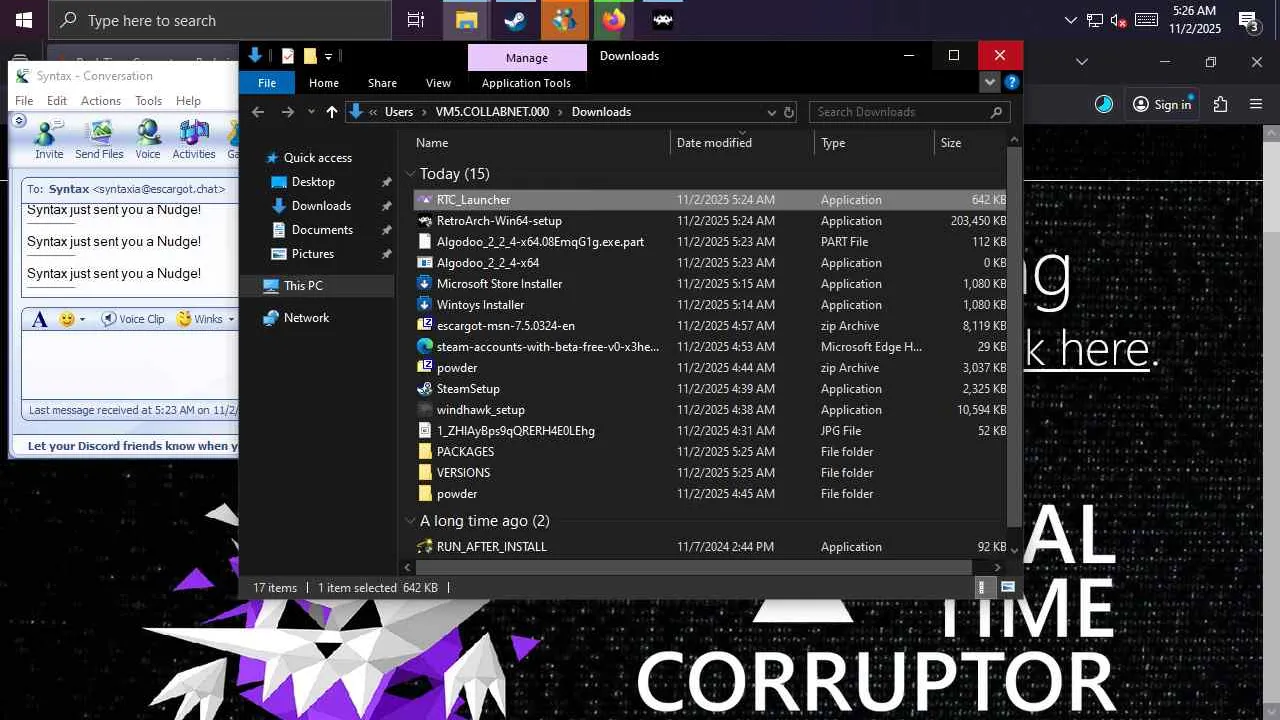Image resolution: width=1280 pixels, height=720 pixels.
Task: Refresh the Downloads folder view
Action: pyautogui.click(x=789, y=112)
